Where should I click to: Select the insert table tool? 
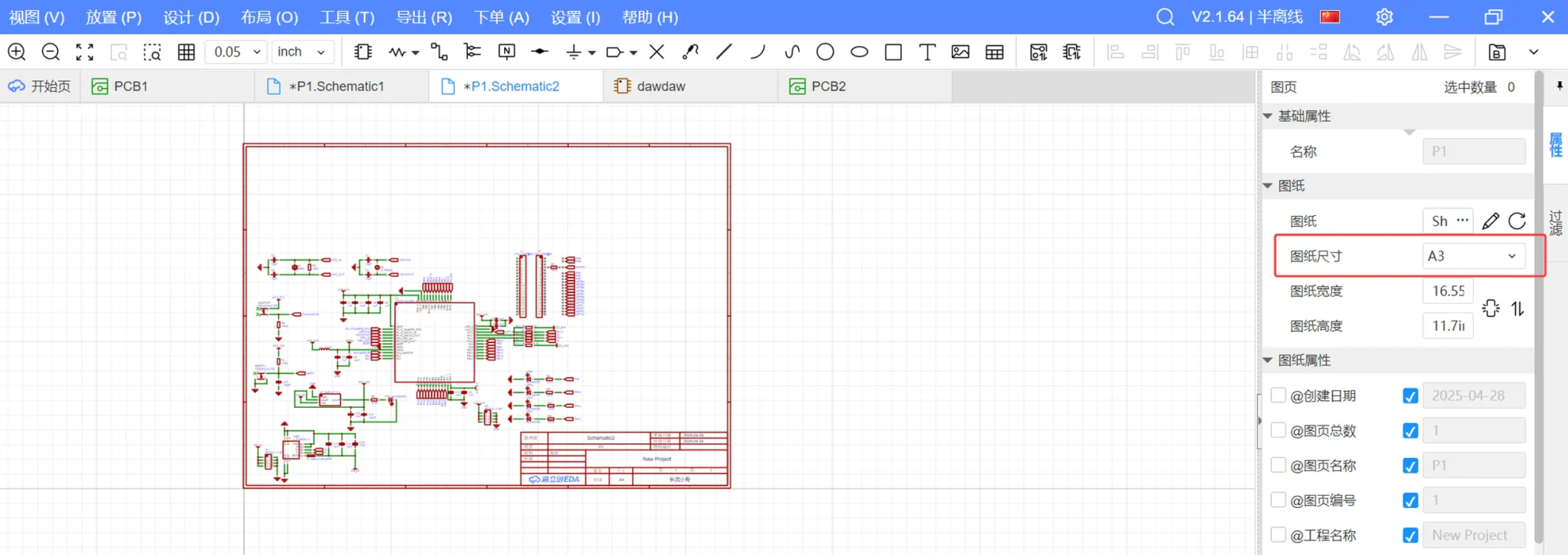(x=995, y=52)
